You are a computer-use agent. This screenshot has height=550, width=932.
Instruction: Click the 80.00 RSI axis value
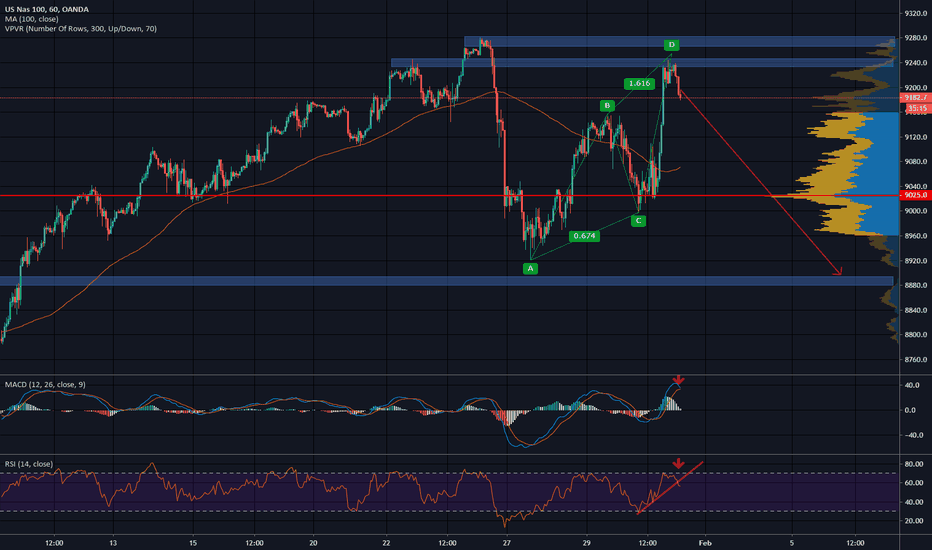[914, 464]
